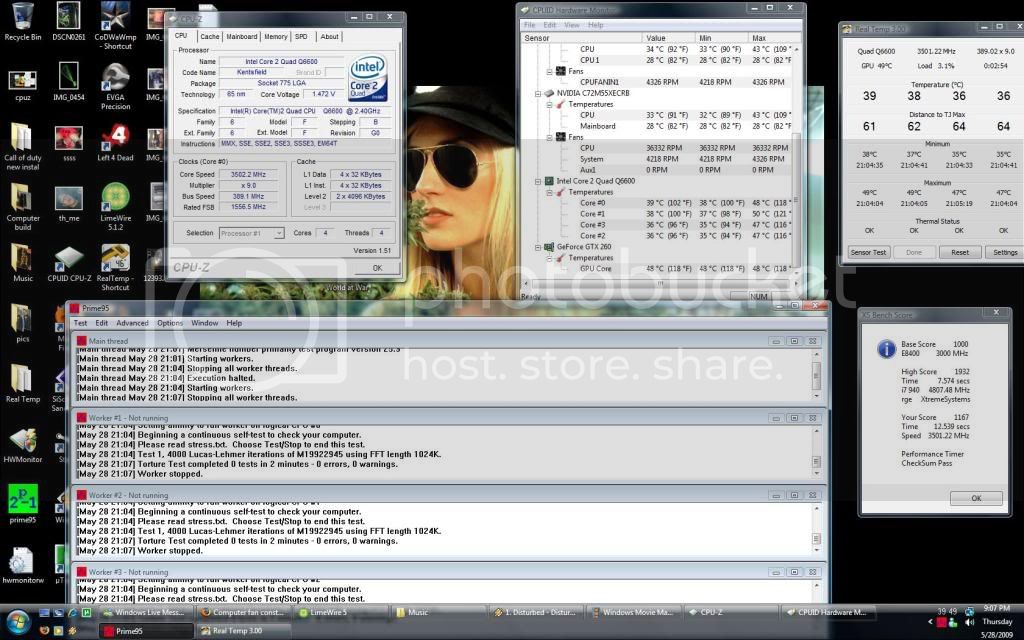
Task: Open the ssss desktop image icon
Action: coord(69,144)
